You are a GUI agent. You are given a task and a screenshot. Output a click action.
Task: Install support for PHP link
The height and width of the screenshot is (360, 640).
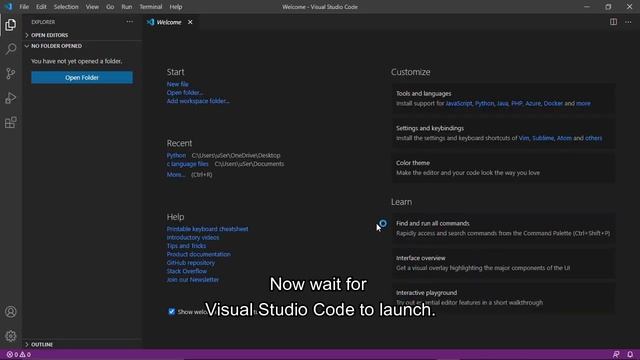[517, 103]
